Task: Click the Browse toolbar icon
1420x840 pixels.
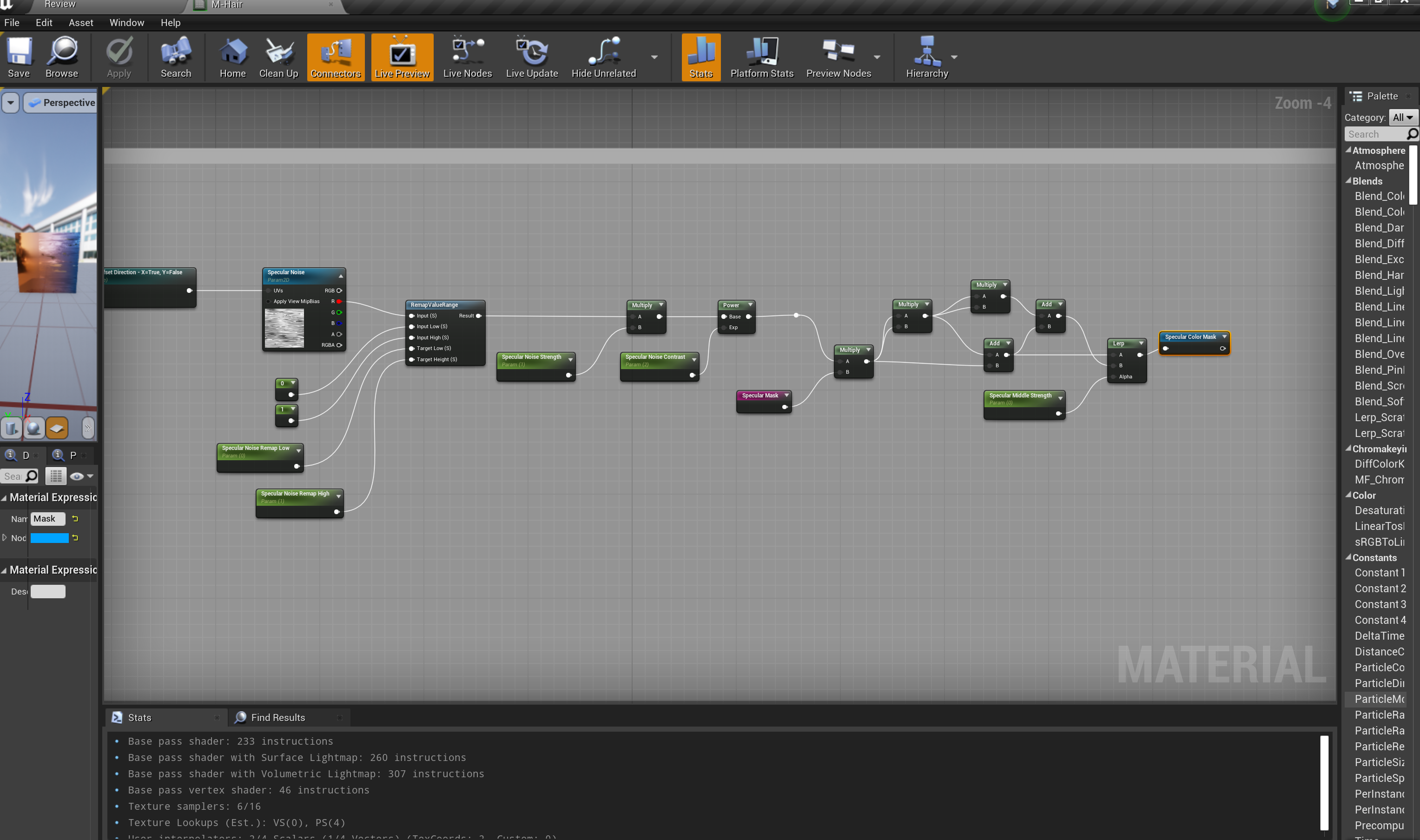Action: point(62,57)
